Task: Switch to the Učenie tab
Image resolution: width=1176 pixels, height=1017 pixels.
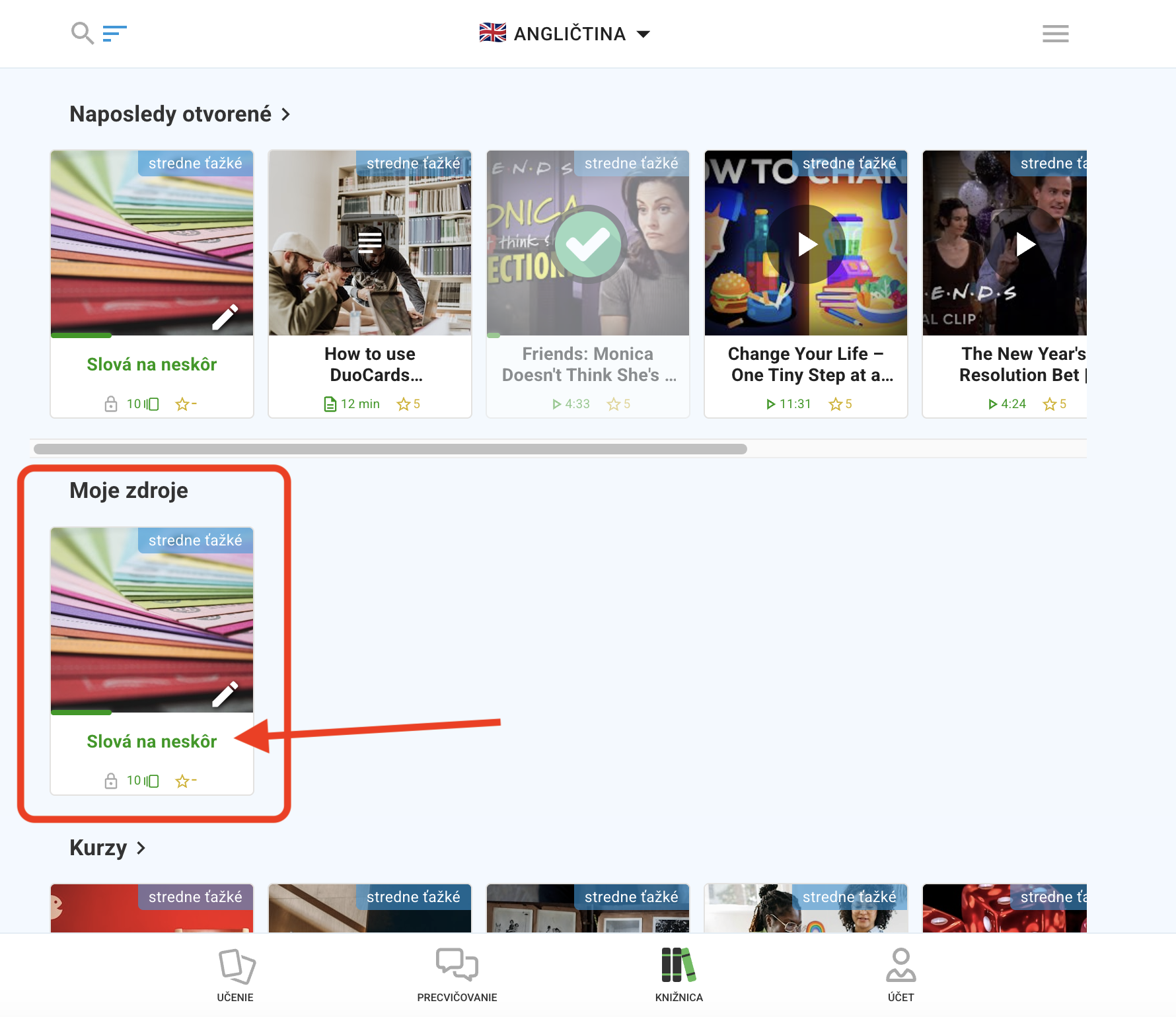Action: point(236,975)
